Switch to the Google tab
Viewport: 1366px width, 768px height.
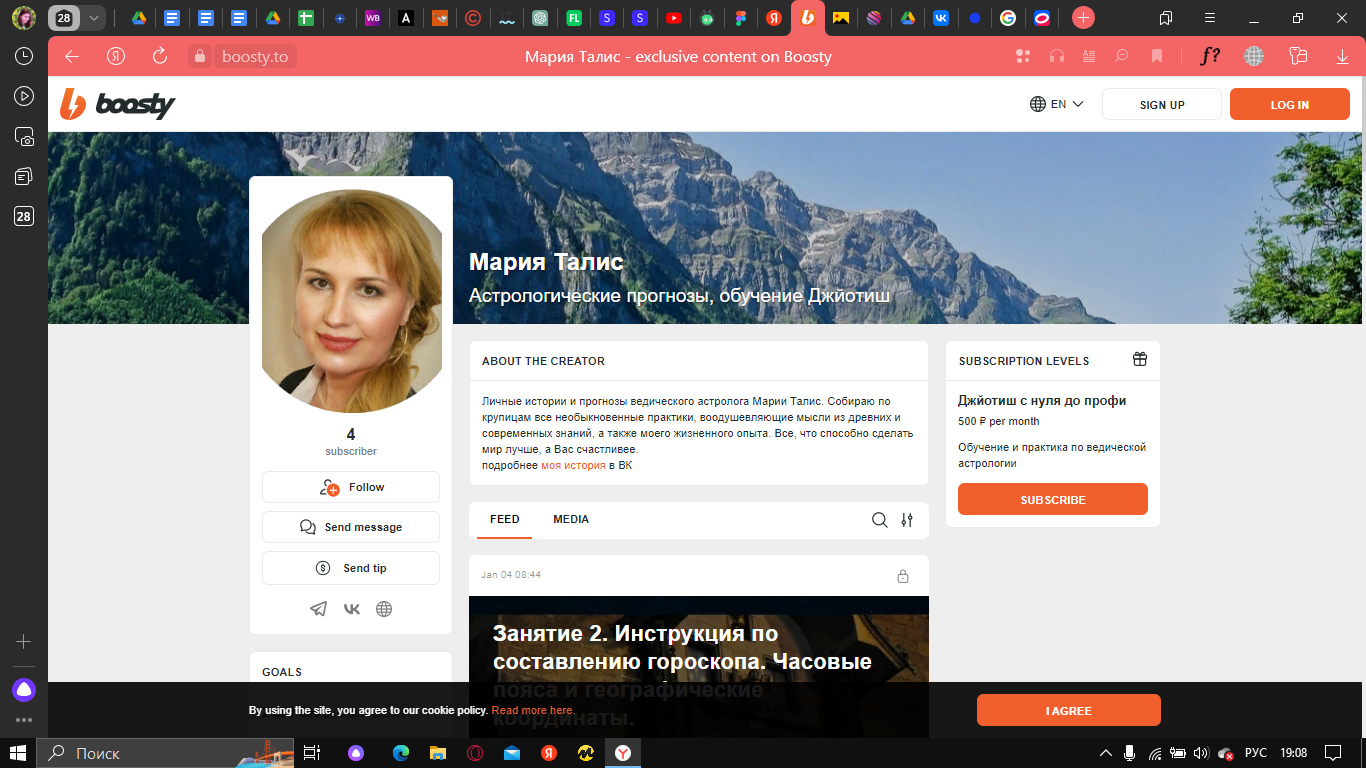point(1008,17)
